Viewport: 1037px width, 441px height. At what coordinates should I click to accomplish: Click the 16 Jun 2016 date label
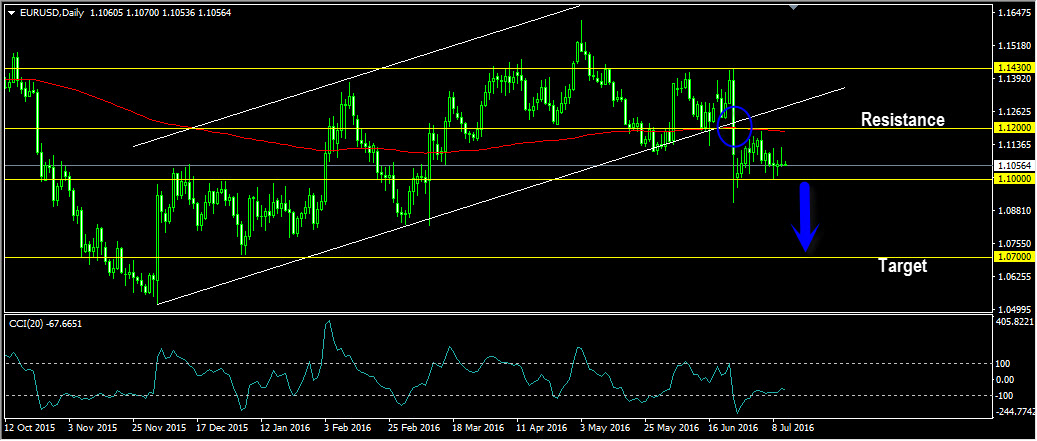[731, 428]
